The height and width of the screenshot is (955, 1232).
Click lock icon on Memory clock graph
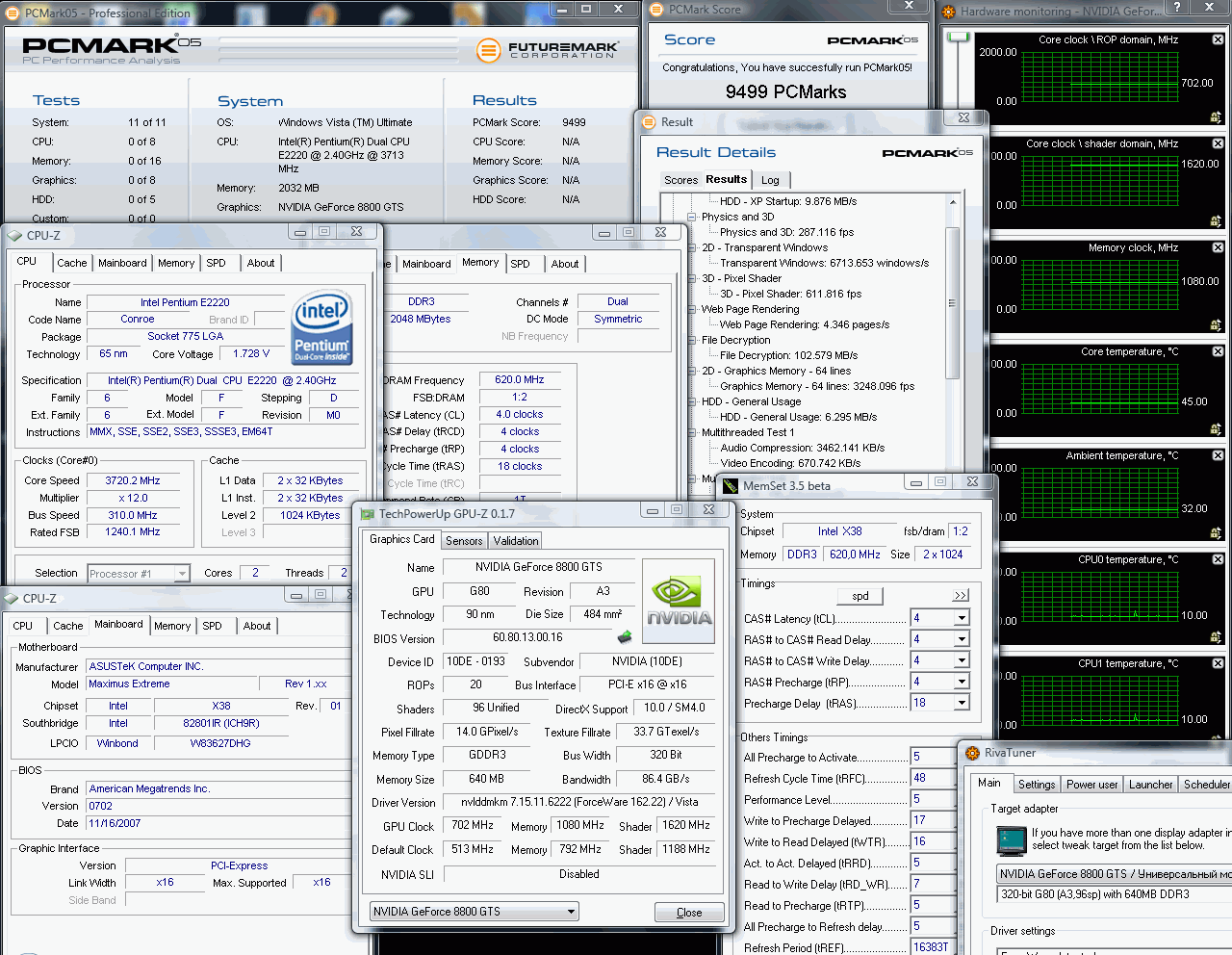(x=1217, y=325)
